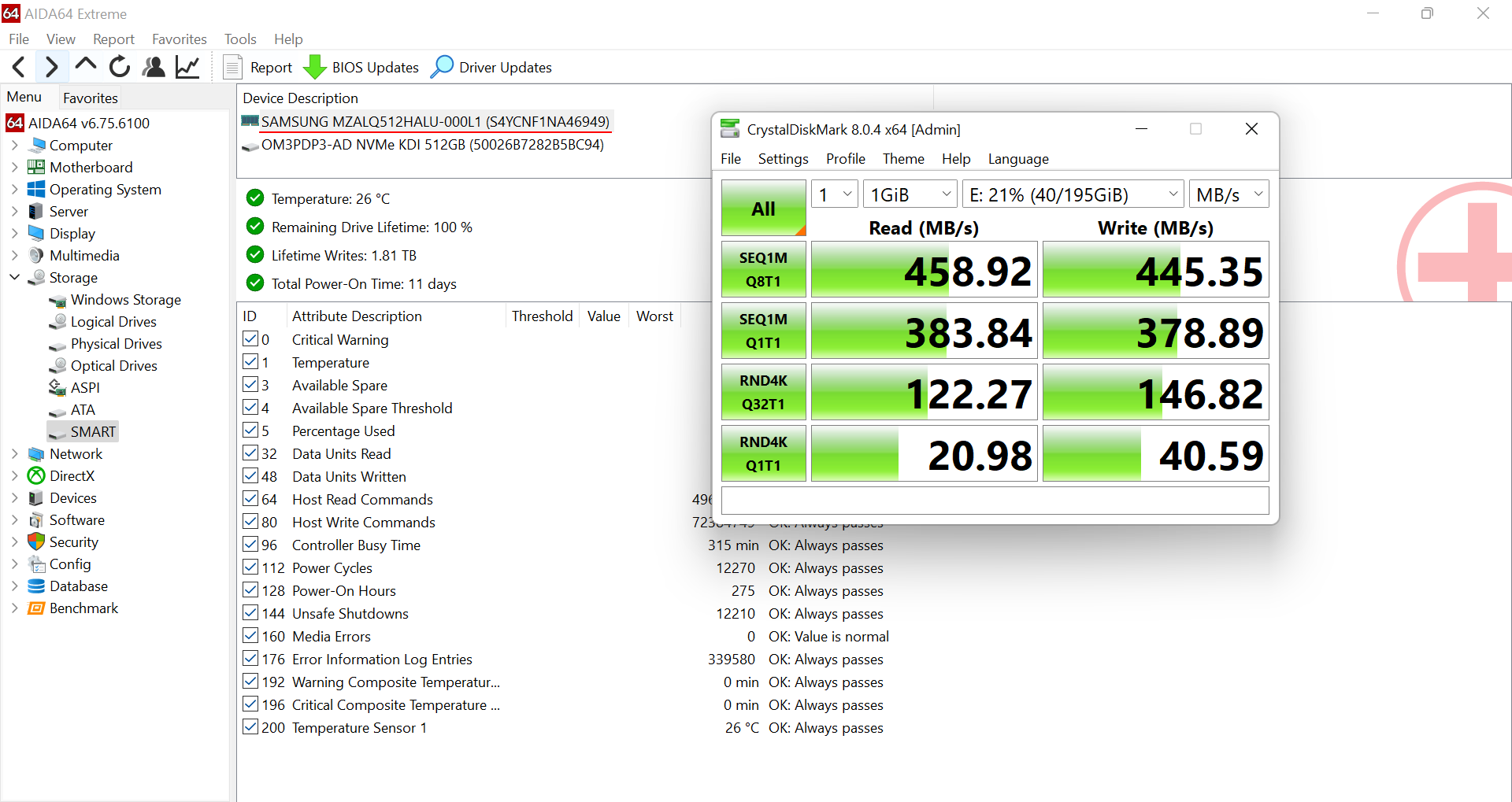Run the RND4K Q1T1 test
Screen dimensions: 1512x802
[x=764, y=453]
